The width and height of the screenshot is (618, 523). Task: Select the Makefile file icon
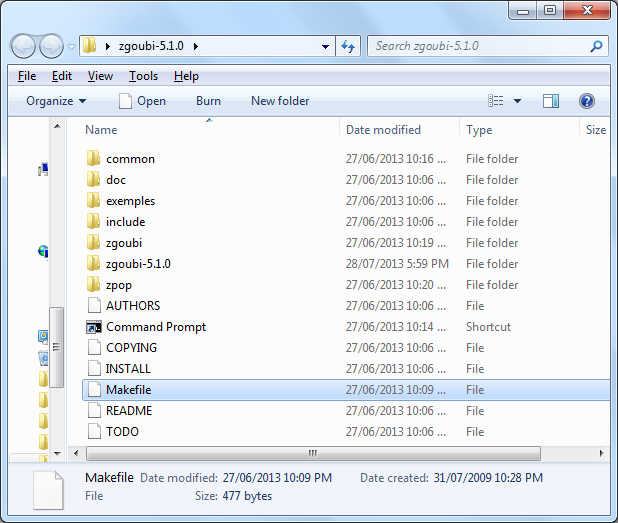(94, 389)
